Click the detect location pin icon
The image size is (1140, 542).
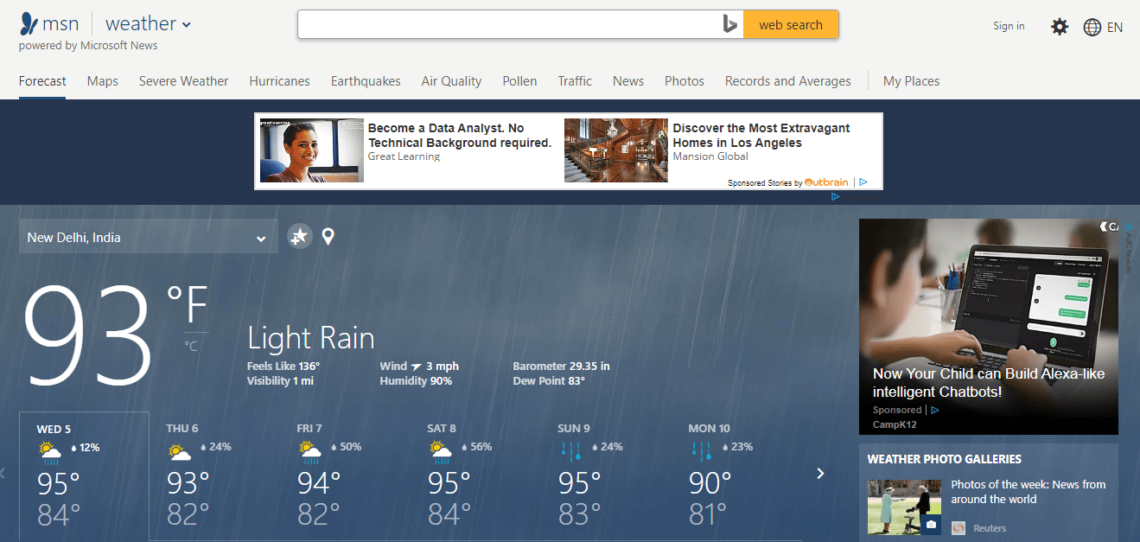pos(328,237)
